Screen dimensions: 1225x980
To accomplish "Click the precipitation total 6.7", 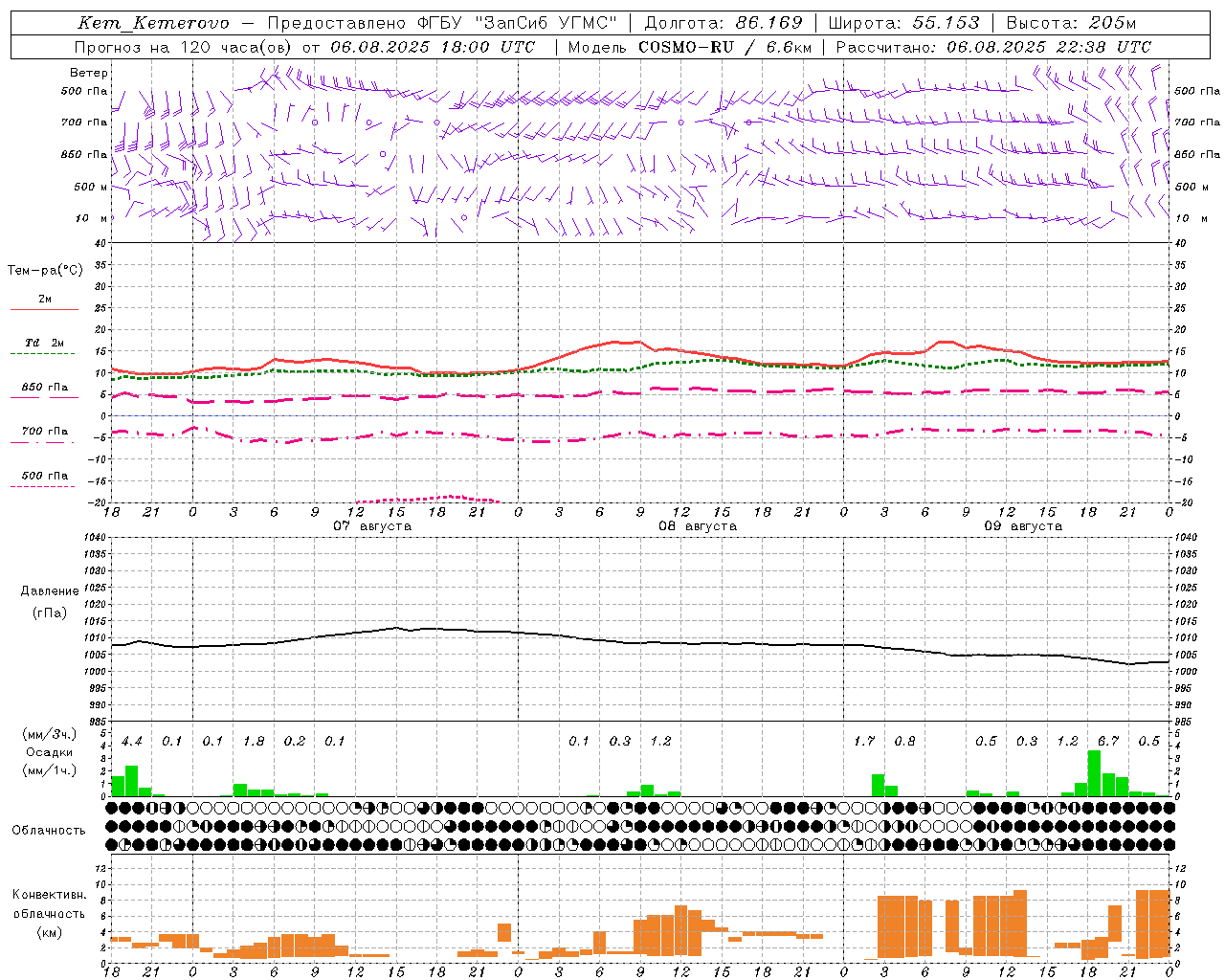I will tap(1108, 741).
